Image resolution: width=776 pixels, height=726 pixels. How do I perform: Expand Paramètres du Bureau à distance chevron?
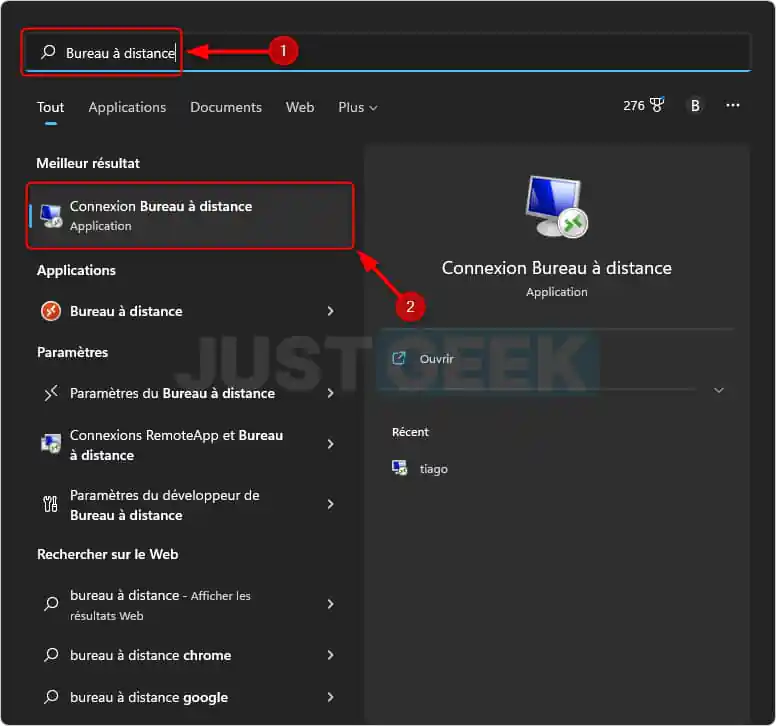point(331,393)
